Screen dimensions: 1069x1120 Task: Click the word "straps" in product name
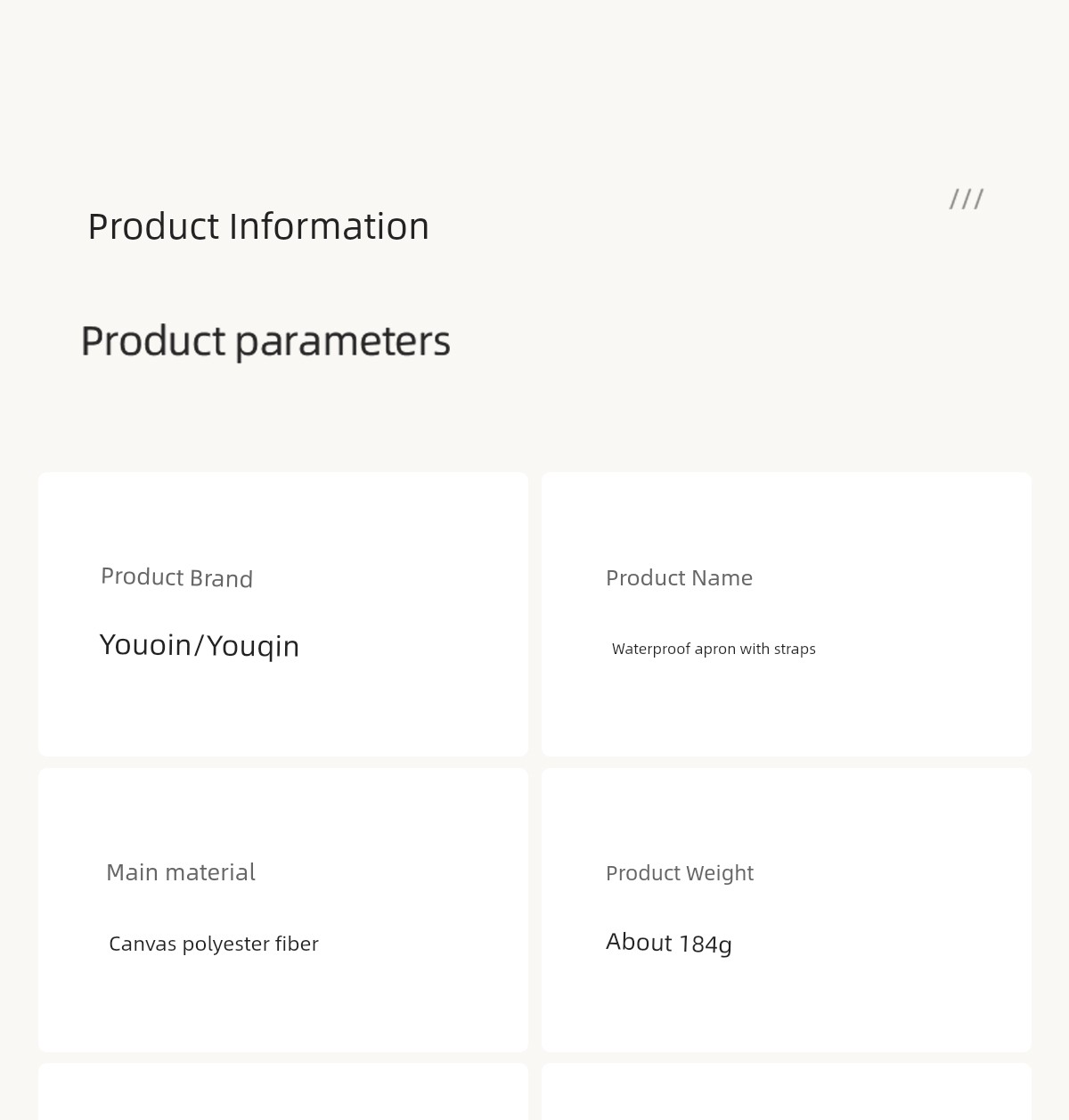pyautogui.click(x=795, y=649)
